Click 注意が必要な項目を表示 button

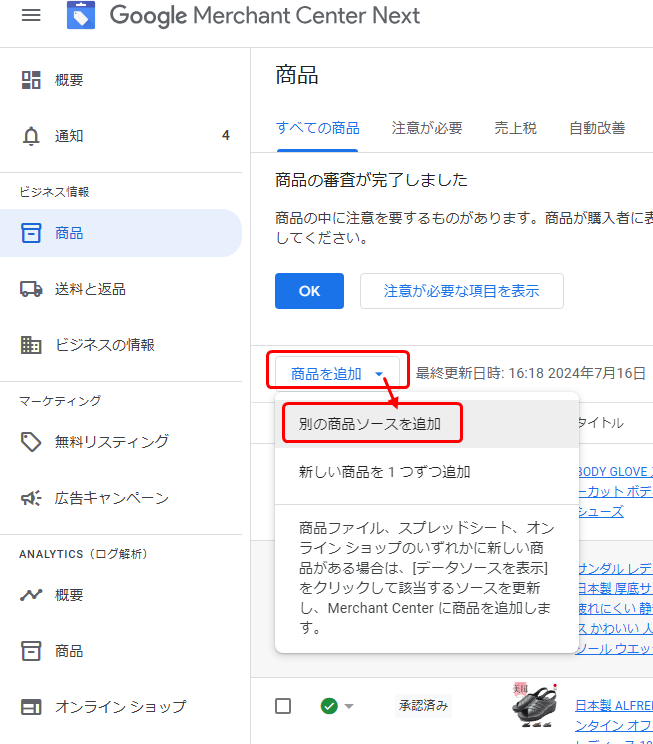pos(461,291)
